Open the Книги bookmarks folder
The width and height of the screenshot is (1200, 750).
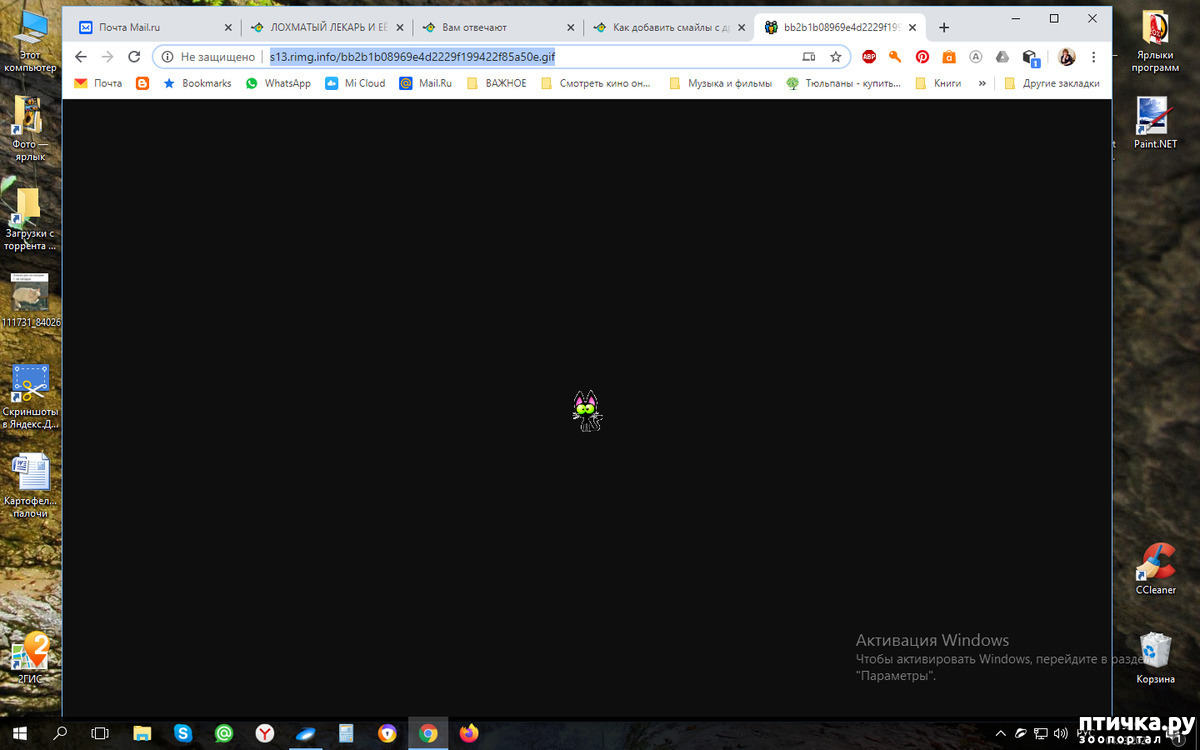(939, 83)
